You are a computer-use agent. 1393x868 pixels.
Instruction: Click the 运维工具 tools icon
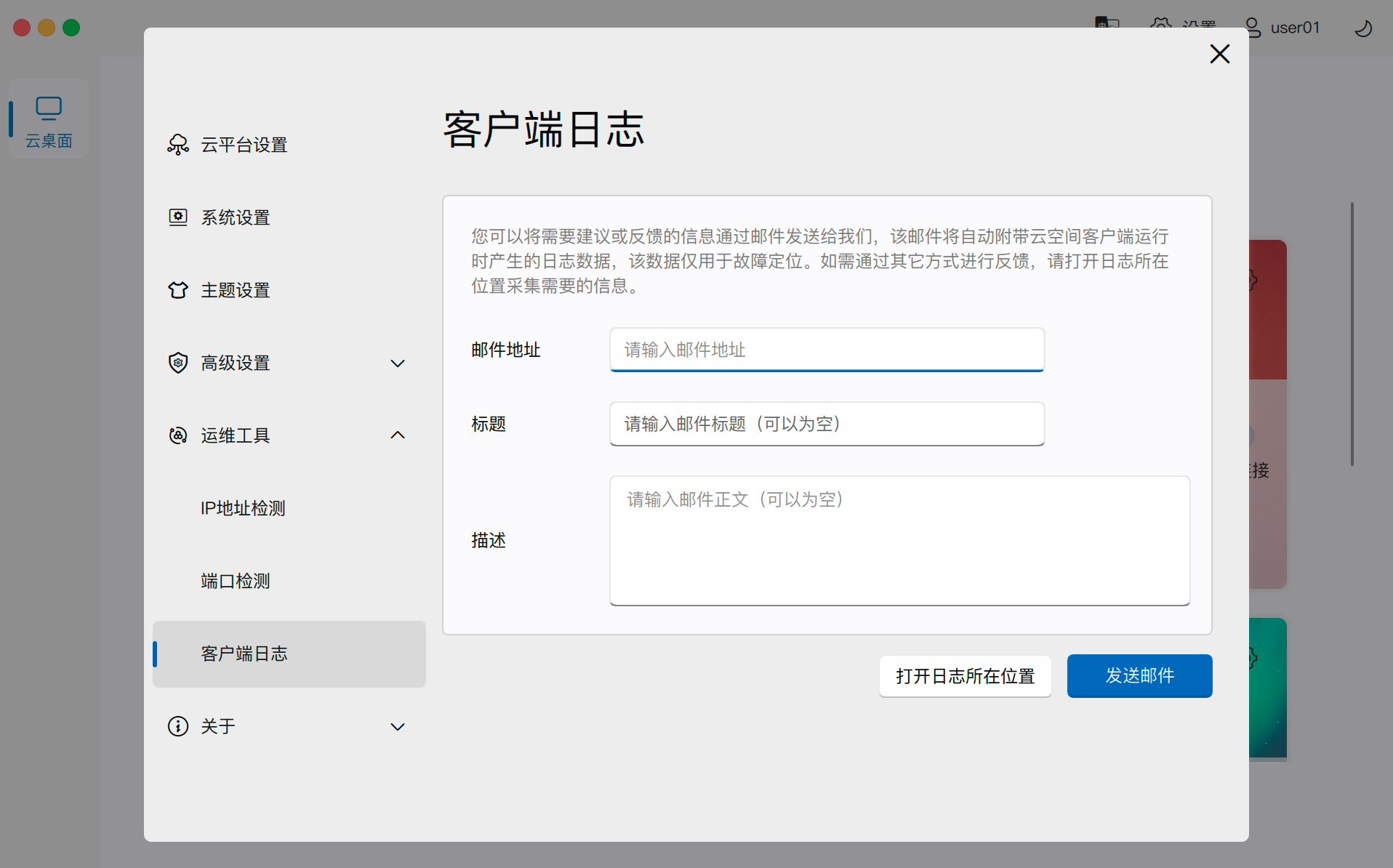pyautogui.click(x=178, y=435)
